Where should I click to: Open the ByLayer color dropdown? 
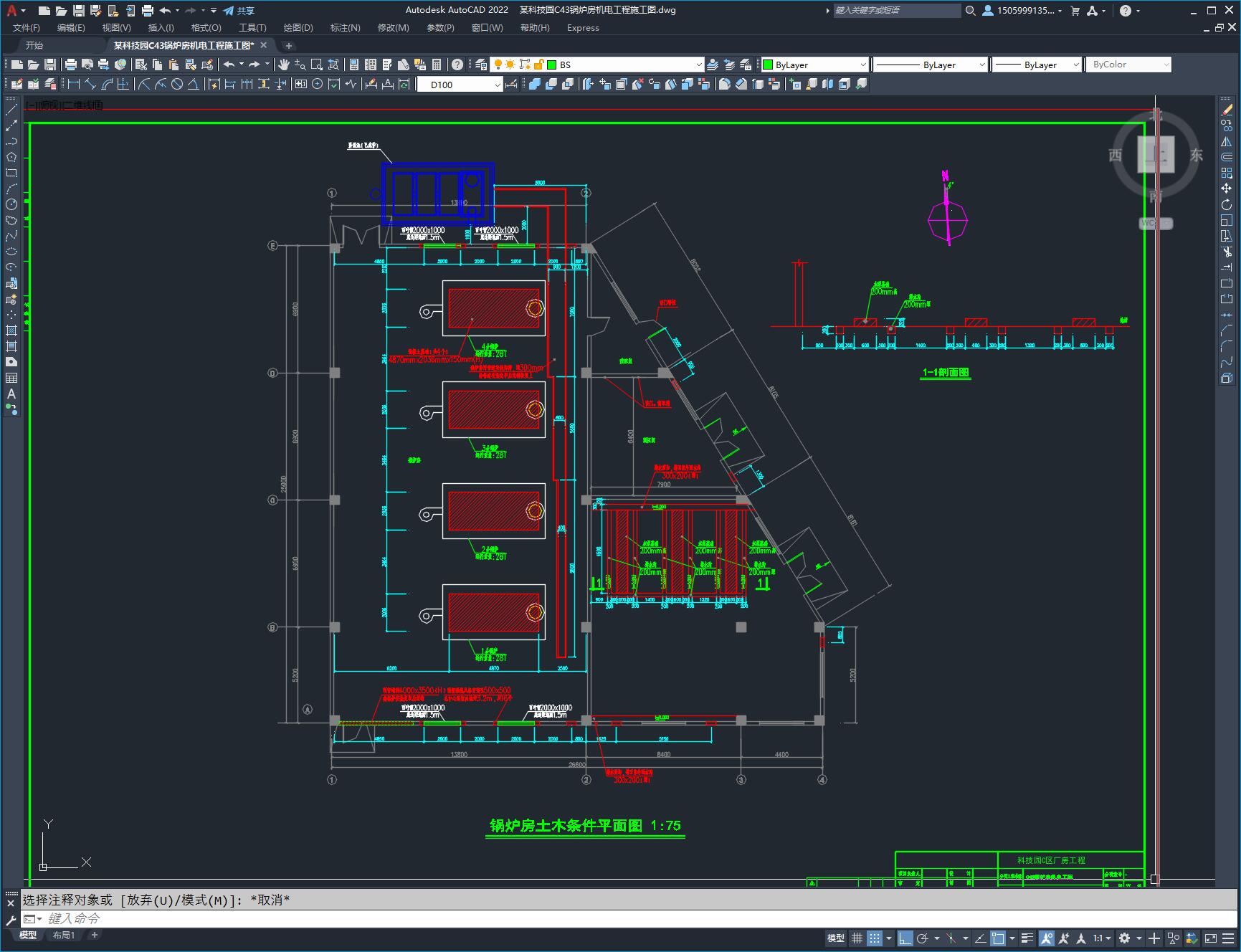click(862, 65)
